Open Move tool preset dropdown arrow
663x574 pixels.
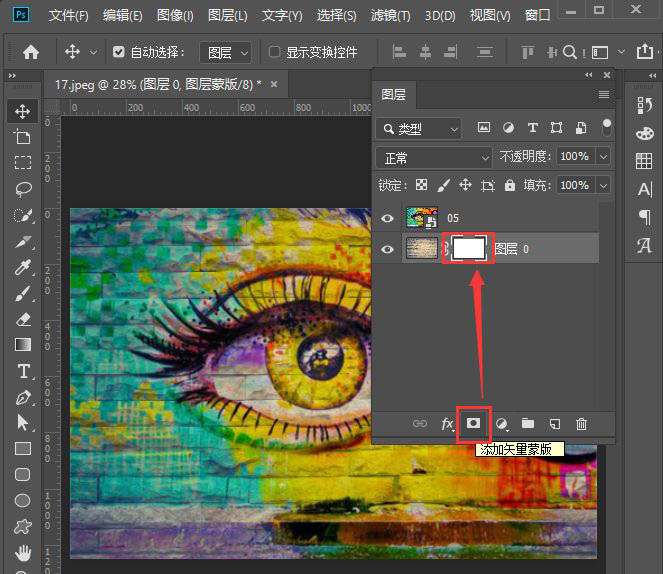tap(93, 53)
